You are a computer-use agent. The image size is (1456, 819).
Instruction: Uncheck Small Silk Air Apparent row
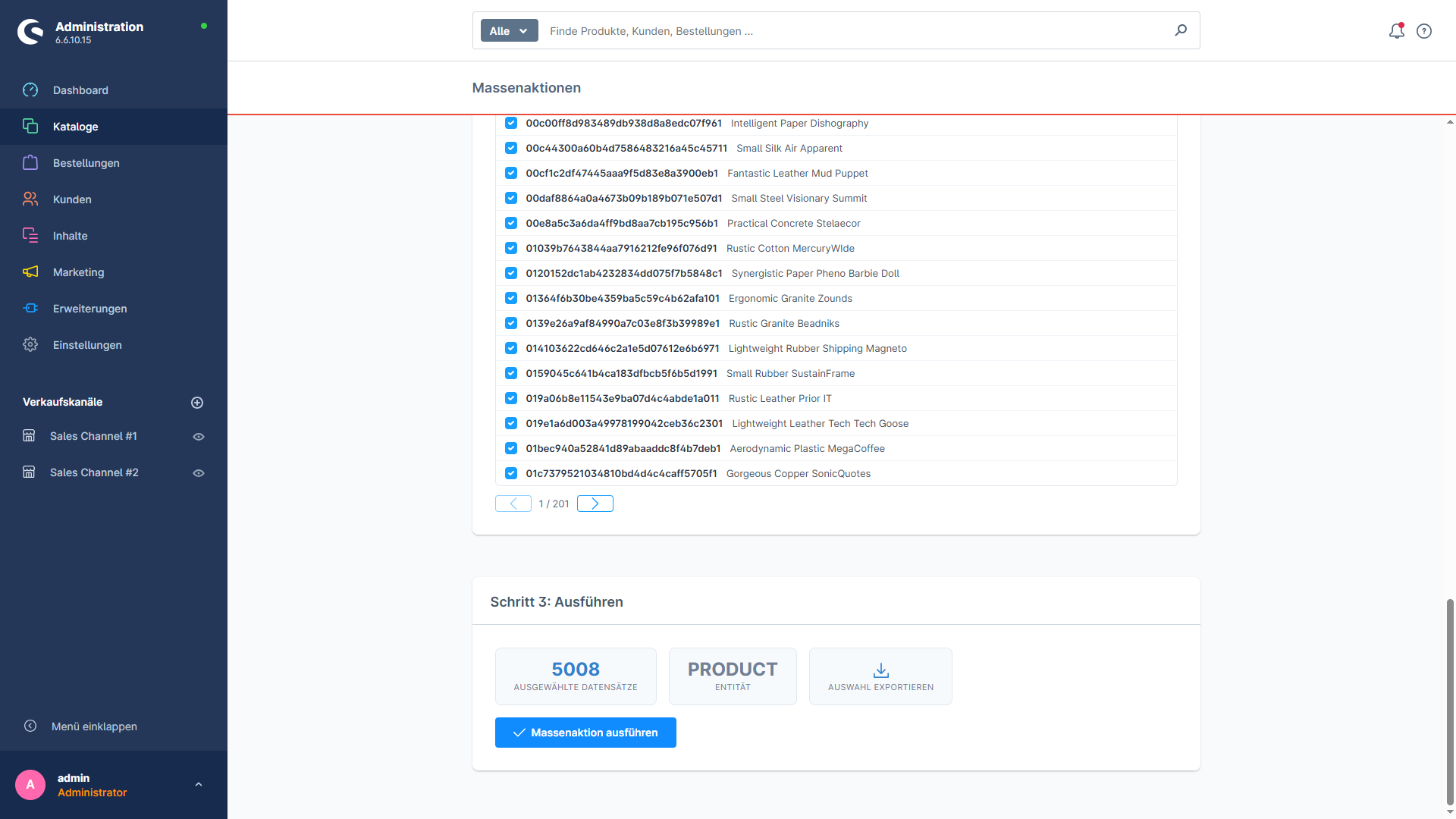click(511, 148)
